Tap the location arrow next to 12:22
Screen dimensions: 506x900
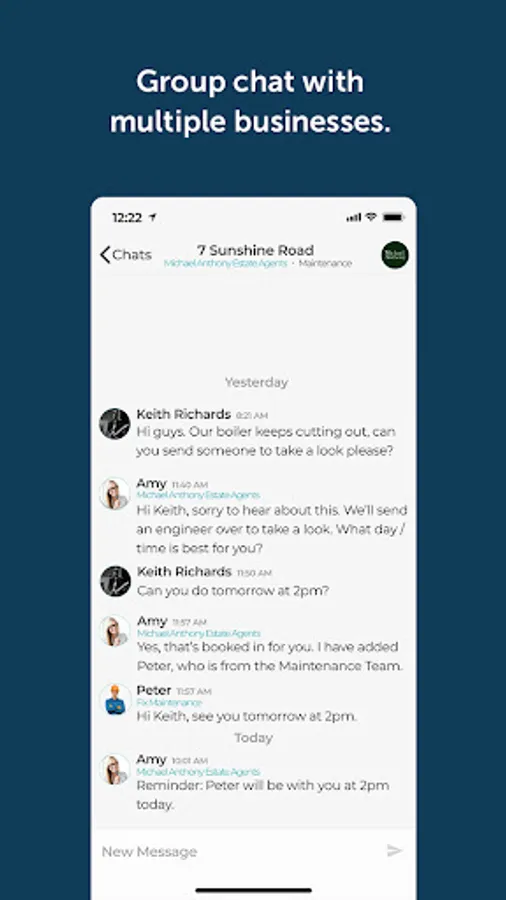point(153,218)
